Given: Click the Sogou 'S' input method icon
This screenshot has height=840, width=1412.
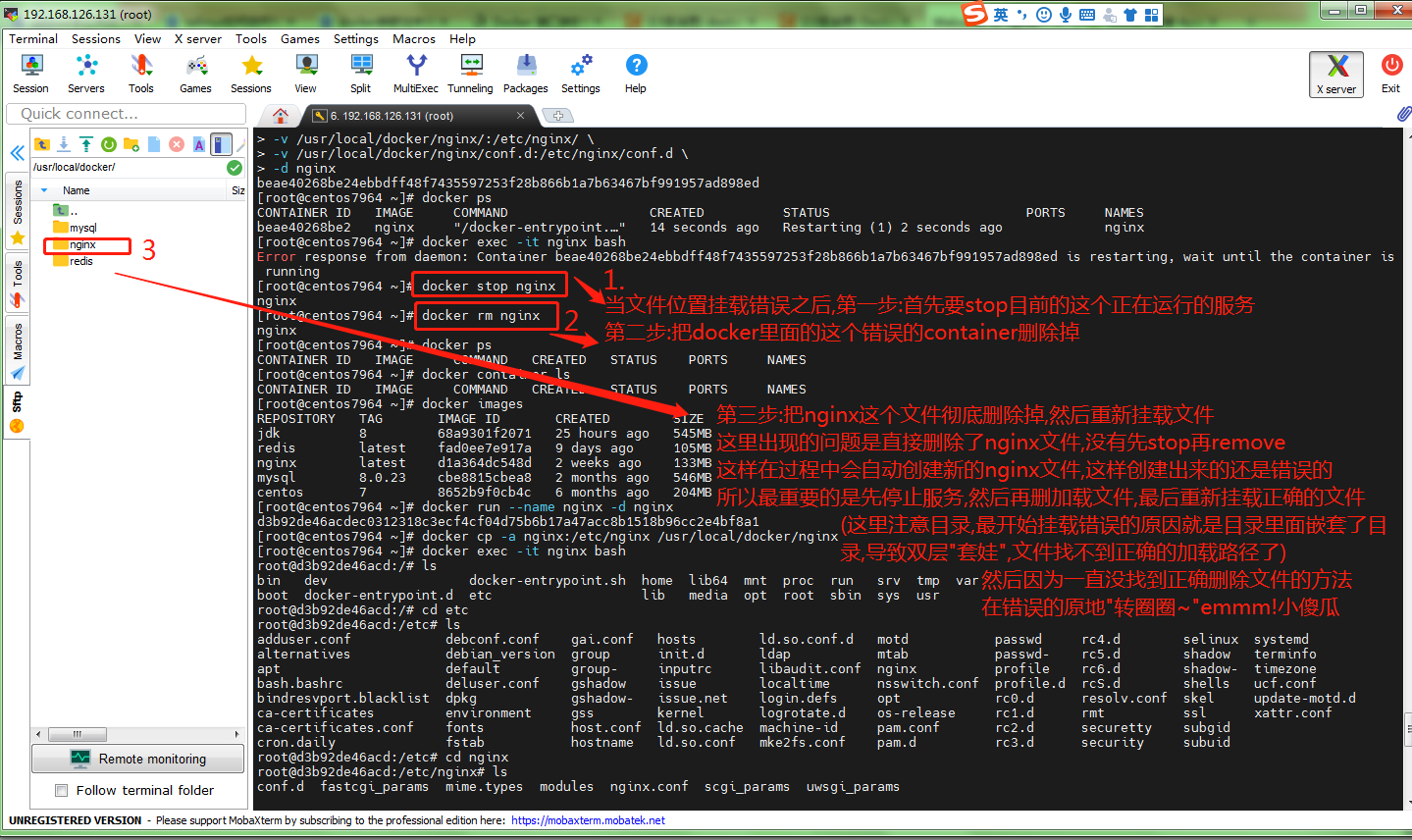Looking at the screenshot, I should tap(974, 14).
